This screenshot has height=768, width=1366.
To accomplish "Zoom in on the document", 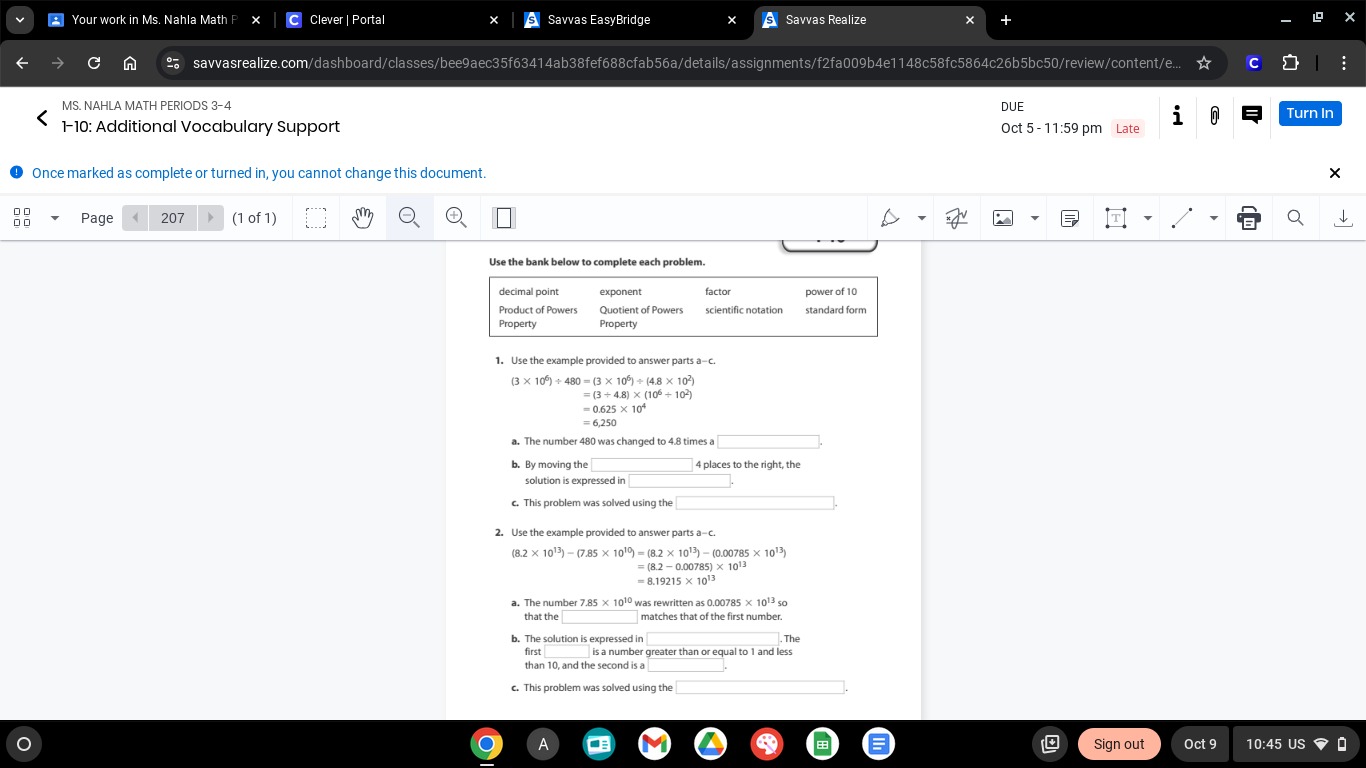I will (x=456, y=217).
